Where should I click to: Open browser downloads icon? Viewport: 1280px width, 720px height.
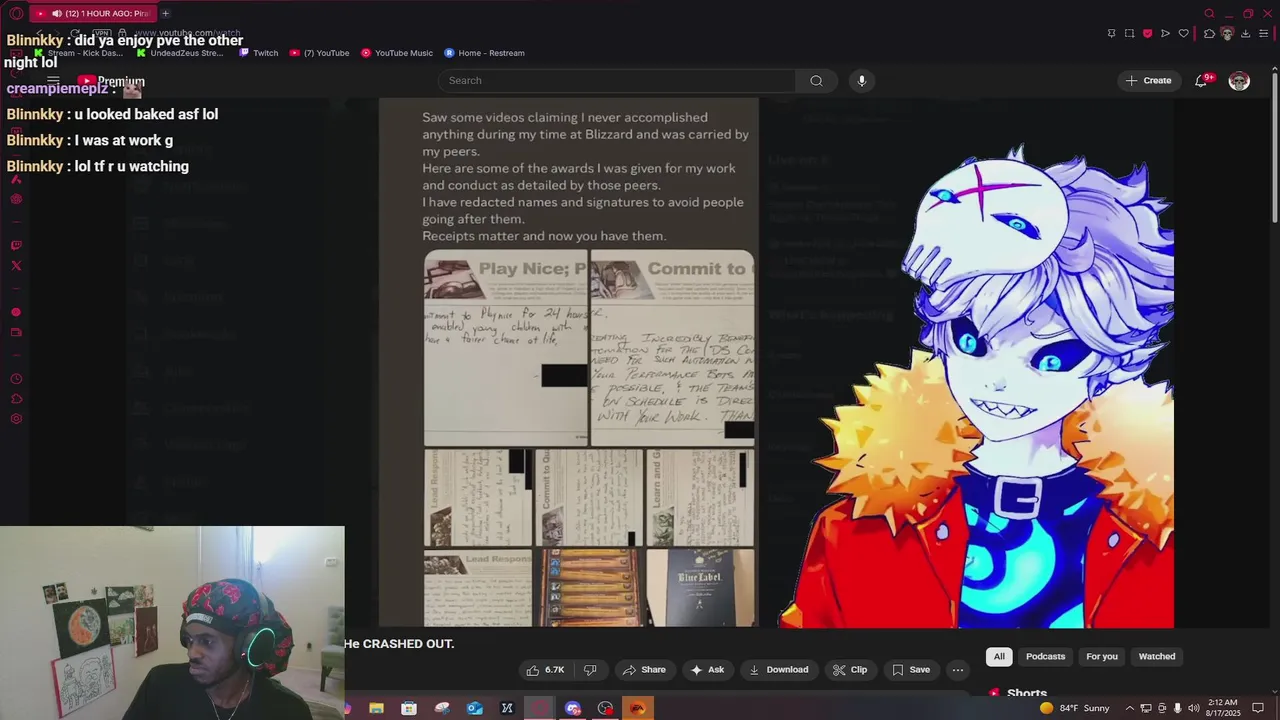1245,33
